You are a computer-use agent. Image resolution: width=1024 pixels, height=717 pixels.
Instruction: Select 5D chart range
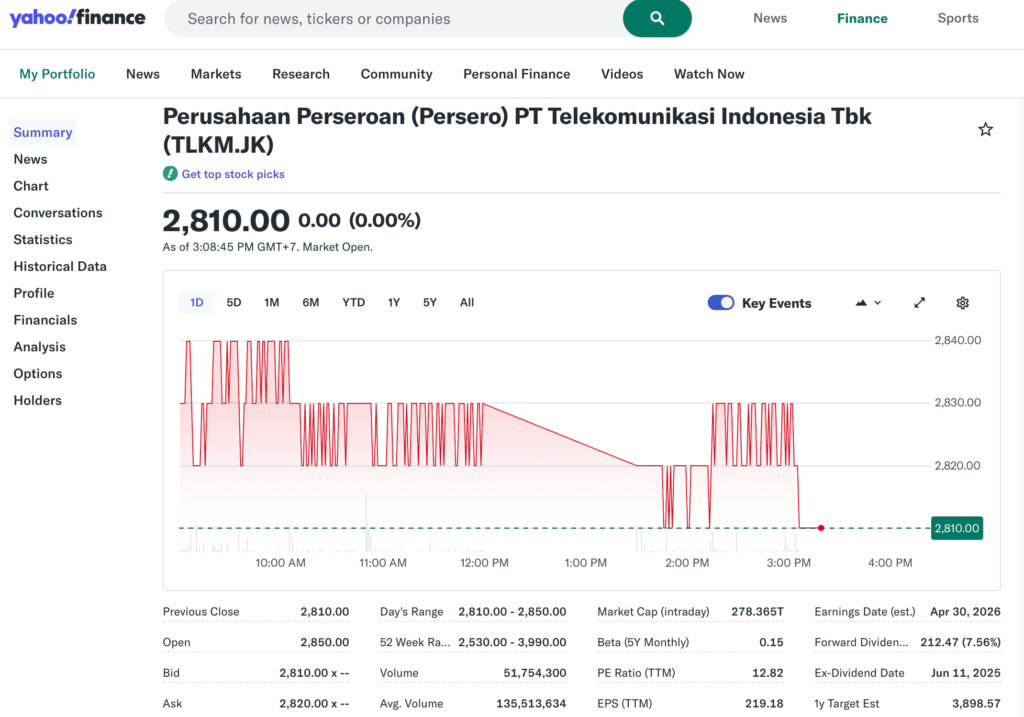coord(234,302)
